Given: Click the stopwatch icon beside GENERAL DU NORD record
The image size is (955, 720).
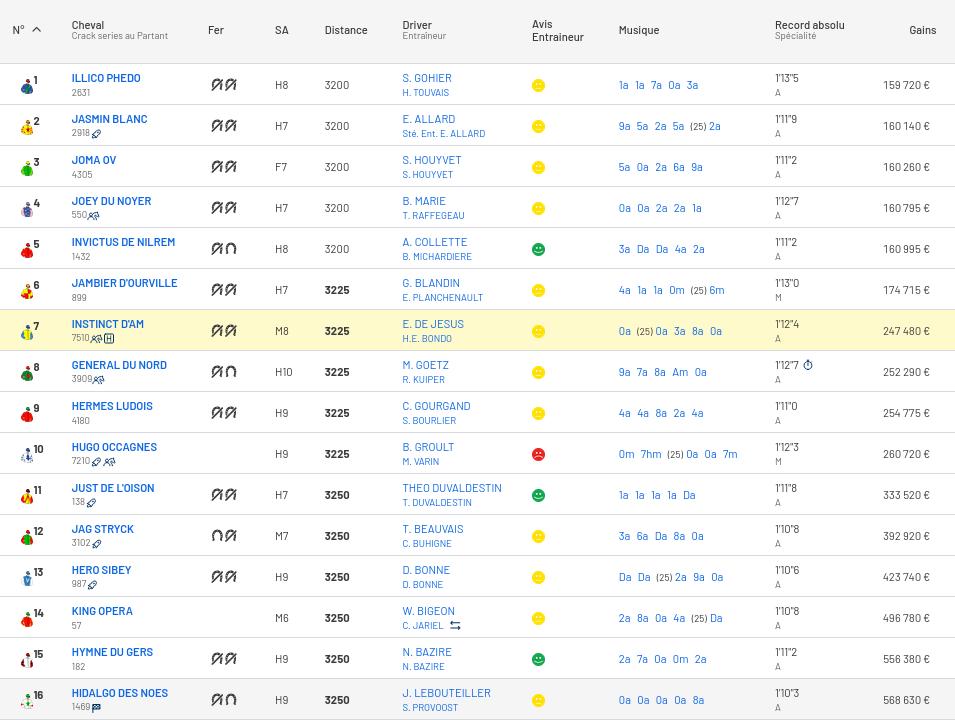Looking at the screenshot, I should pyautogui.click(x=808, y=365).
